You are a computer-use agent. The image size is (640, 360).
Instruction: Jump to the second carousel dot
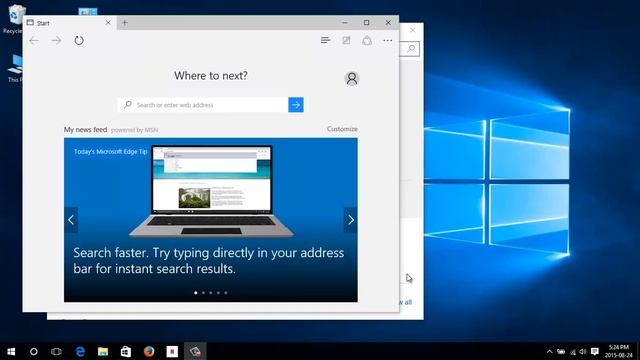[203, 293]
